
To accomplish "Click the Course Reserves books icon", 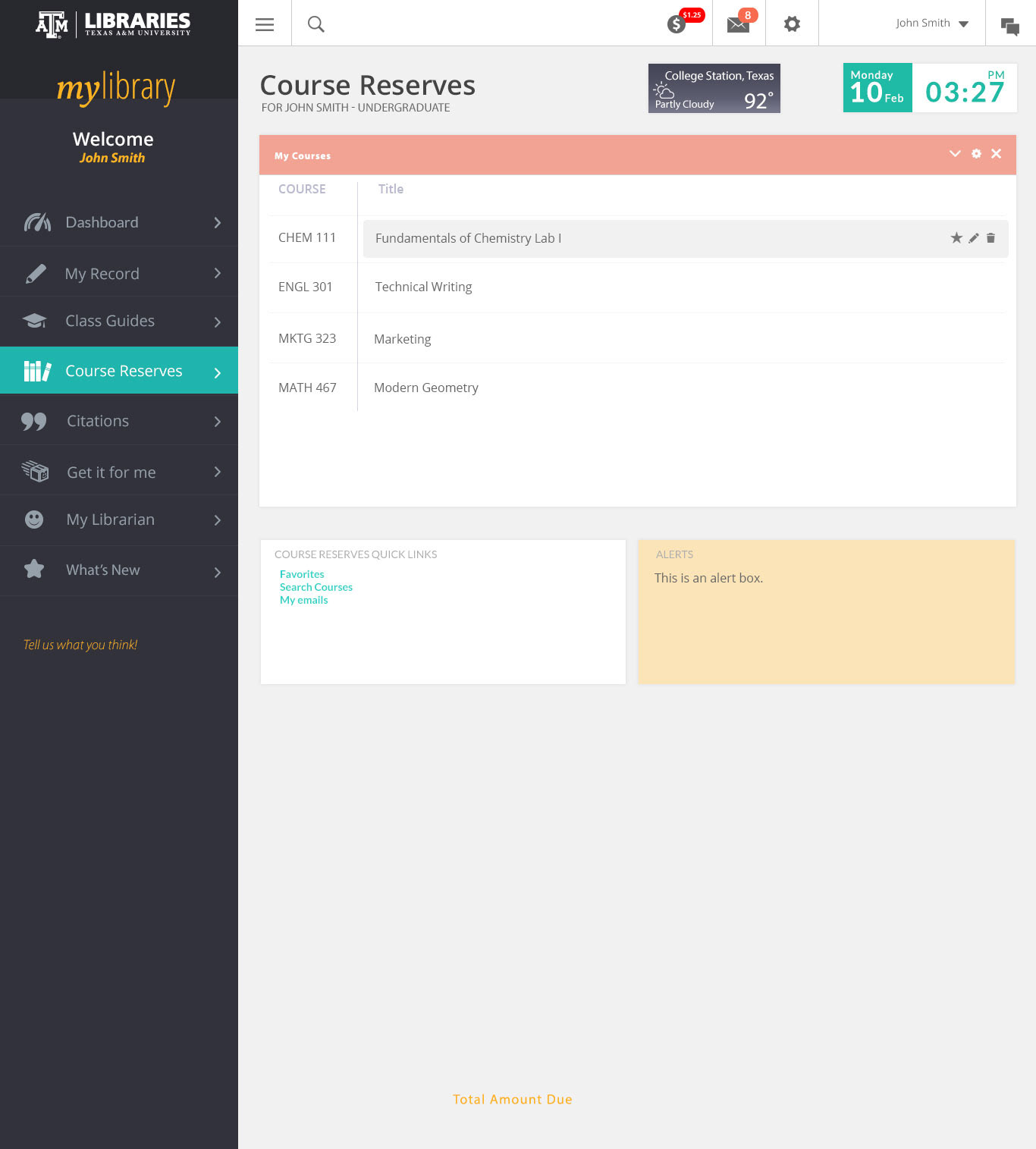I will pos(37,371).
